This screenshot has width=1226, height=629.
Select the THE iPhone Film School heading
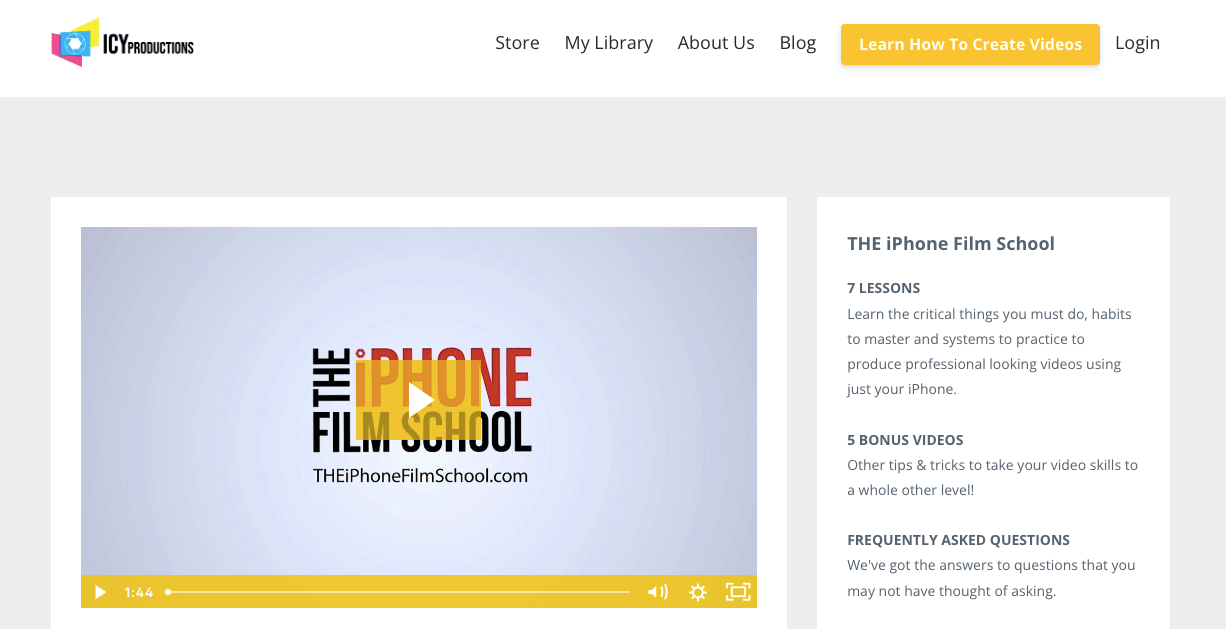(950, 244)
